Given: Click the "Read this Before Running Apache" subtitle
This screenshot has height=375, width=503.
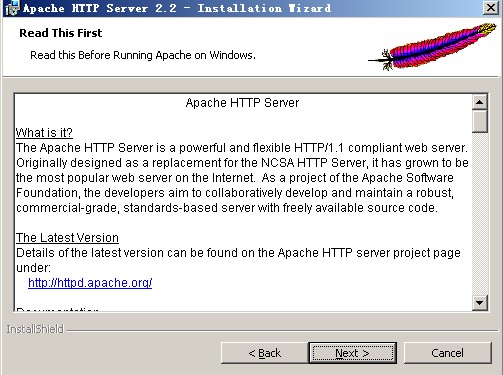Looking at the screenshot, I should click(x=143, y=55).
